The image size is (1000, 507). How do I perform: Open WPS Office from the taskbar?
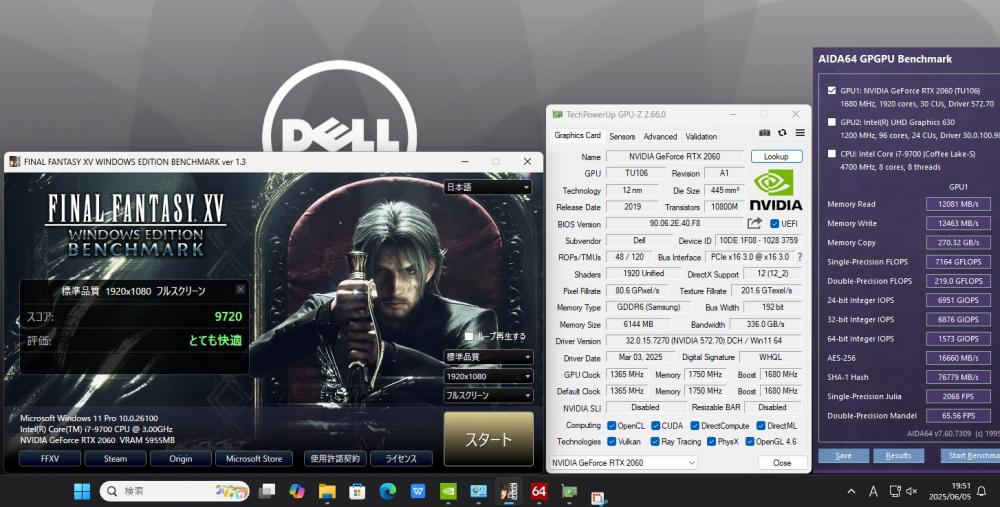418,491
